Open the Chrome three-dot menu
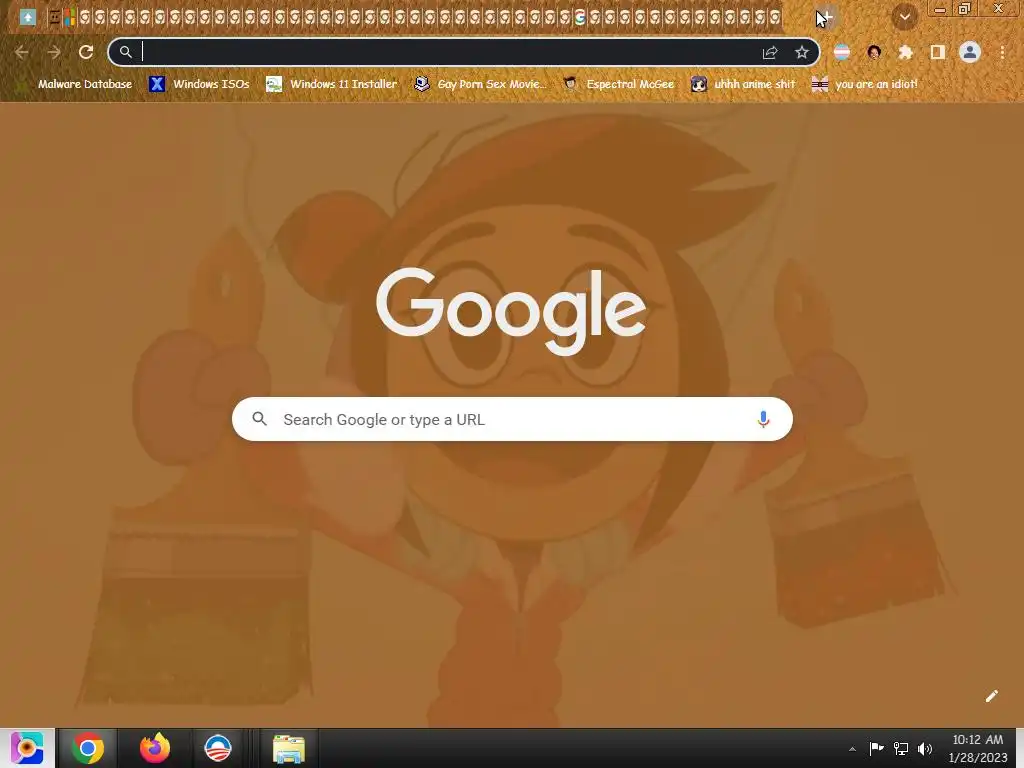Screen dimensions: 1024x768 (1002, 52)
